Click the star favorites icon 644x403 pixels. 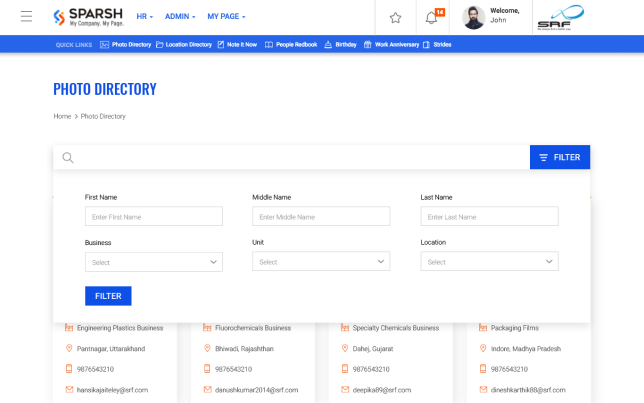tap(395, 17)
